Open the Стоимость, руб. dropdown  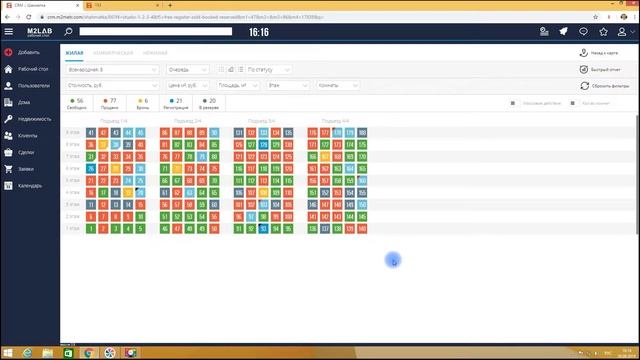click(112, 85)
